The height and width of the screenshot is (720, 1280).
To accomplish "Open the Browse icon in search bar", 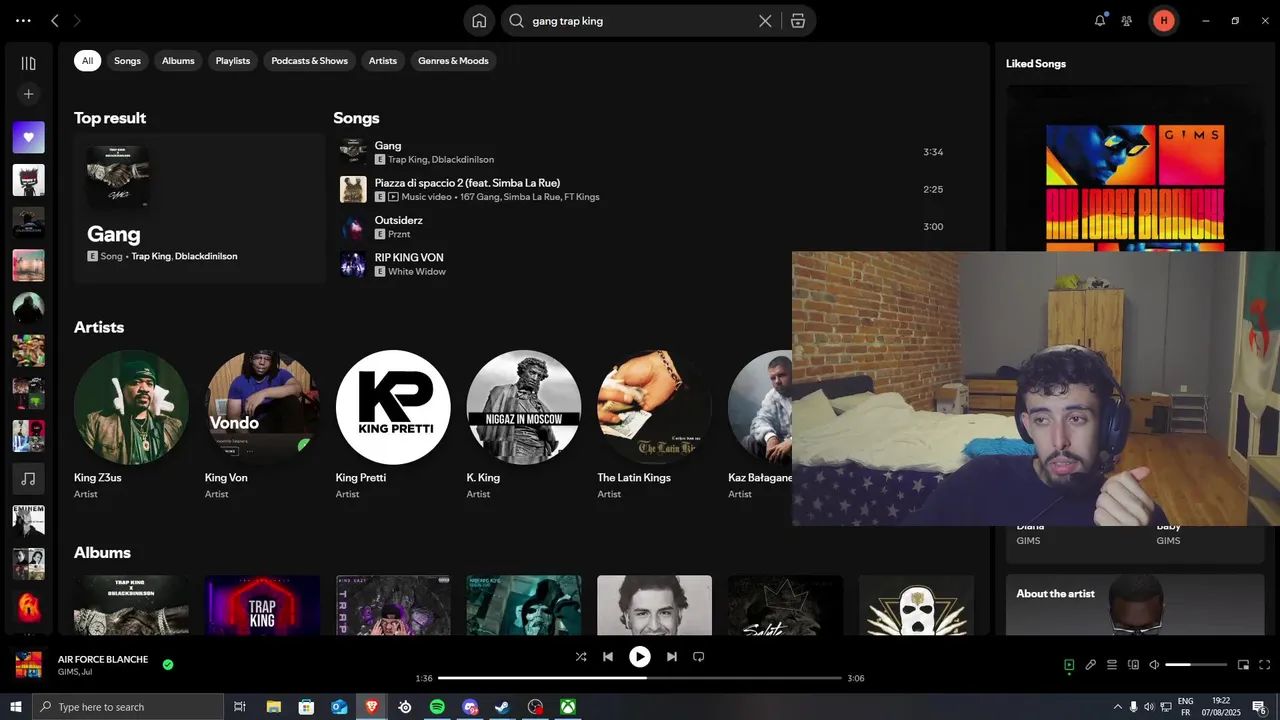I will click(798, 21).
